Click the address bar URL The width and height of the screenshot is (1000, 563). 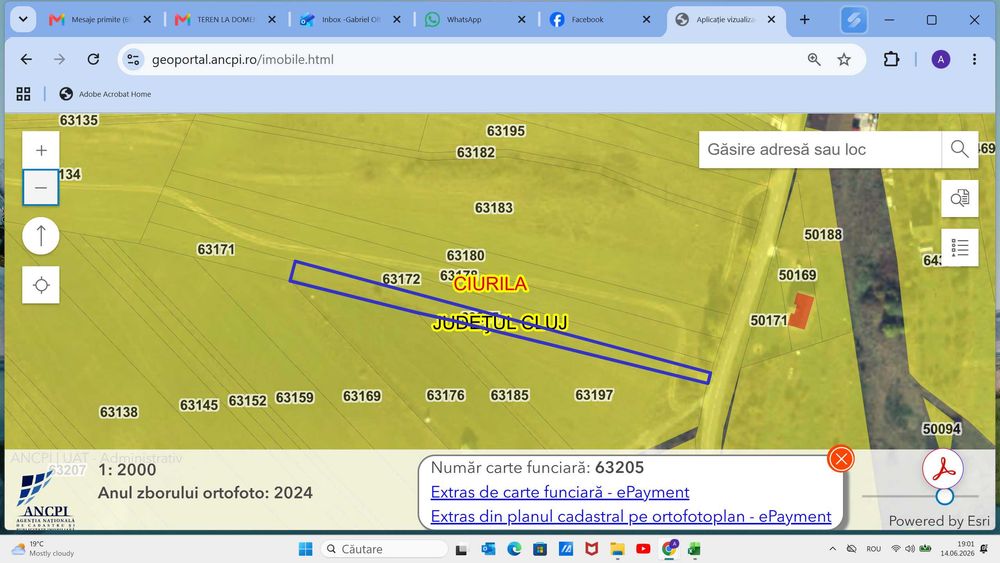(x=242, y=59)
